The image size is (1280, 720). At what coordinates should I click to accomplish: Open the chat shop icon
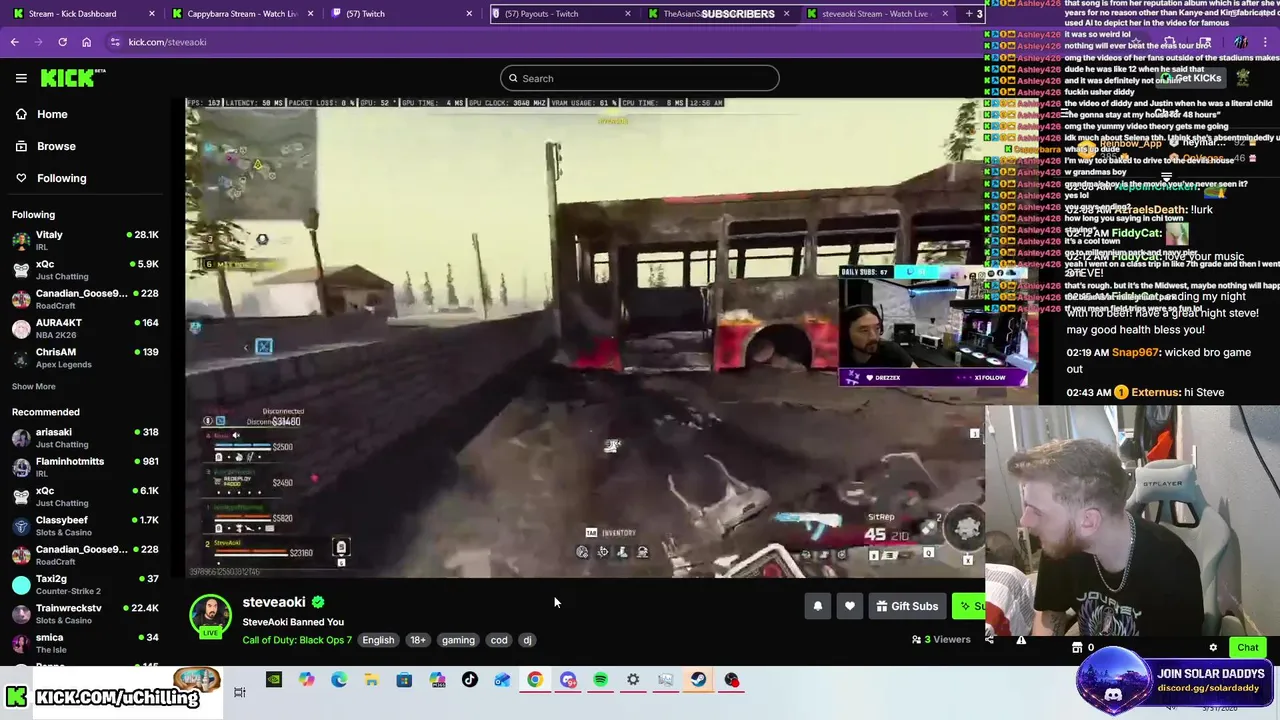[x=1078, y=647]
